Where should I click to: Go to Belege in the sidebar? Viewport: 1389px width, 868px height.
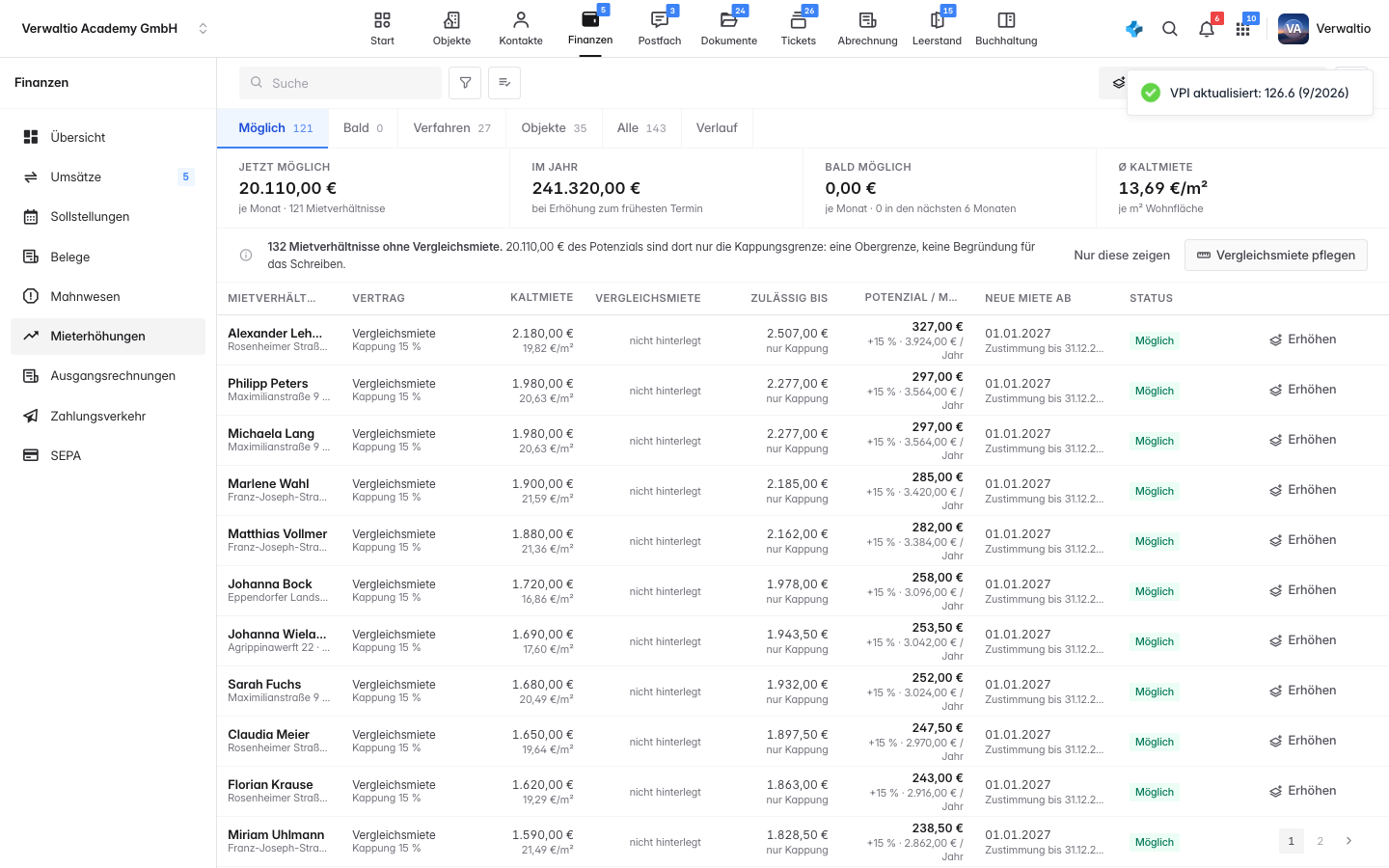[x=108, y=257]
